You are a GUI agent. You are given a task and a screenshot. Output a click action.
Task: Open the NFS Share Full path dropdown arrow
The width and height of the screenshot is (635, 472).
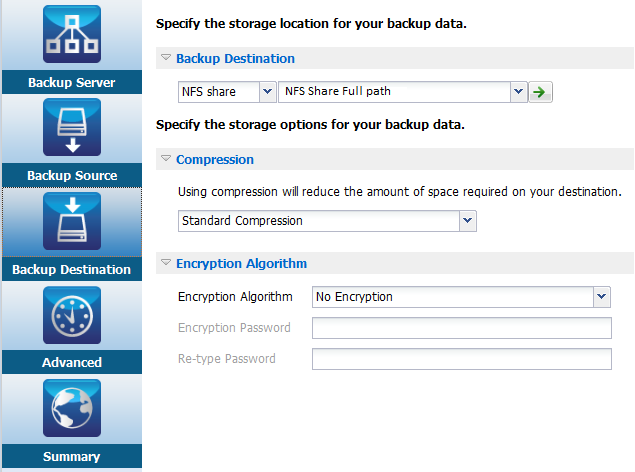pos(518,92)
